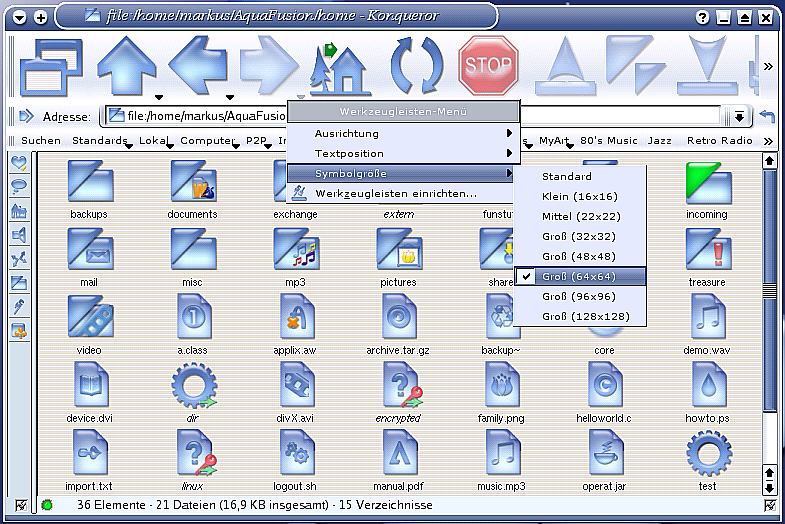The width and height of the screenshot is (785, 524).
Task: Toggle checkbox at status bar left corner
Action: click(x=21, y=505)
